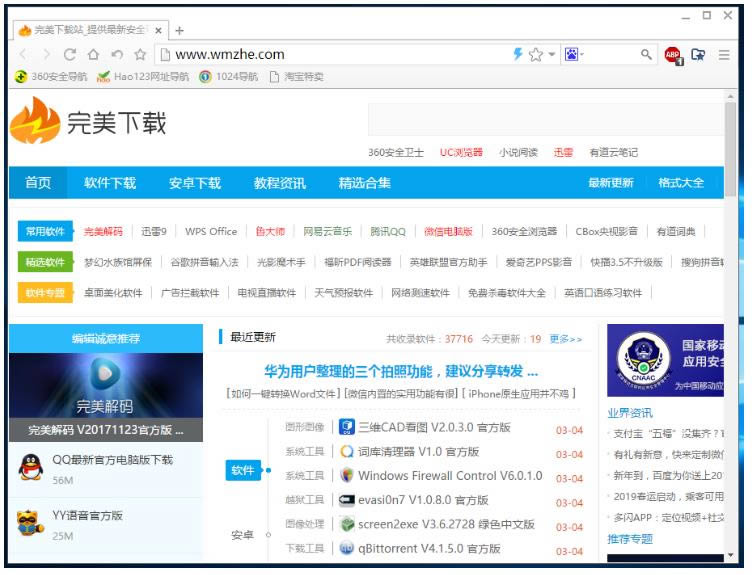Click the 词库清理器 app icon
The width and height of the screenshot is (755, 575).
point(346,452)
